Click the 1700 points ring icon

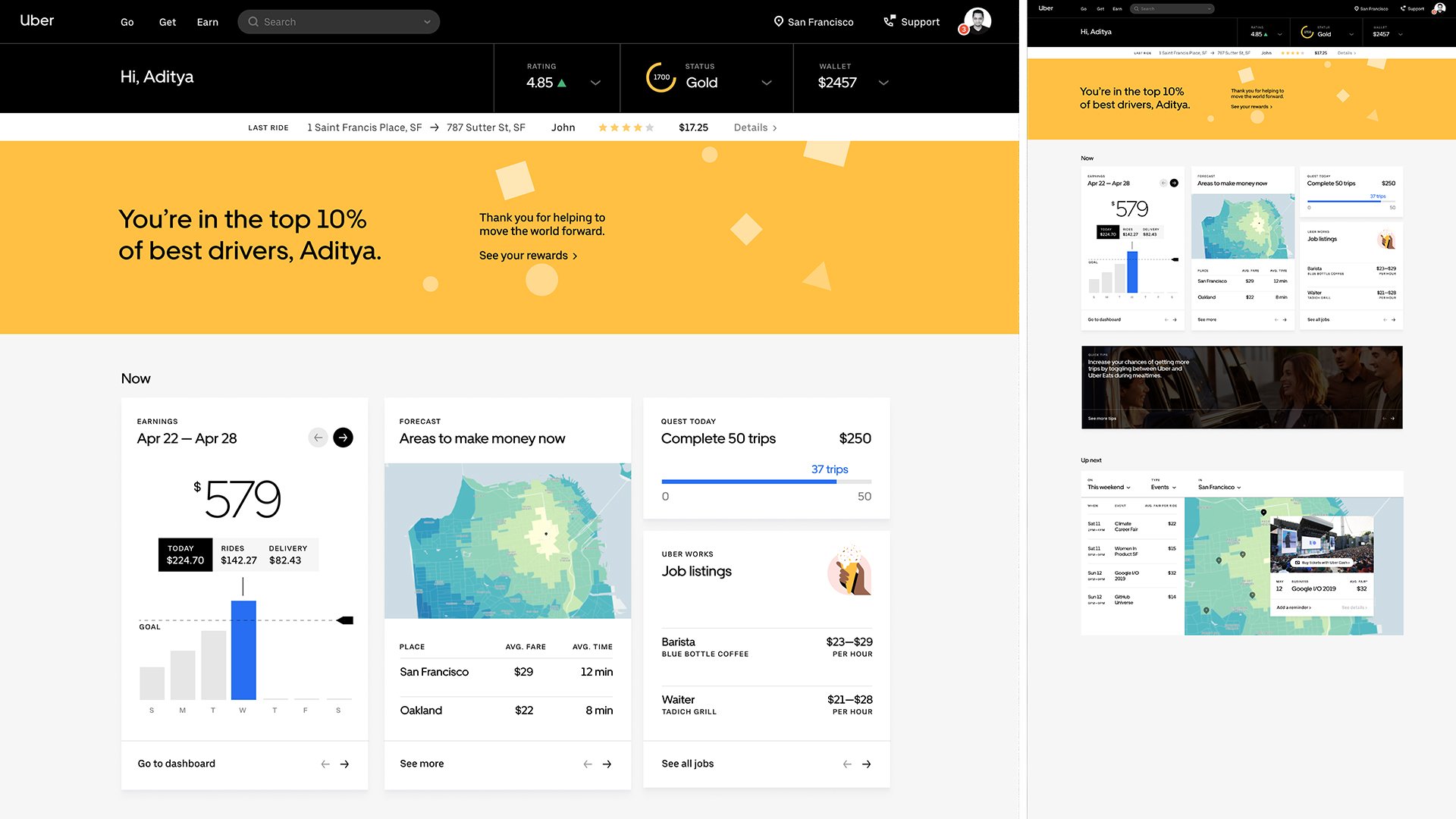click(x=661, y=77)
